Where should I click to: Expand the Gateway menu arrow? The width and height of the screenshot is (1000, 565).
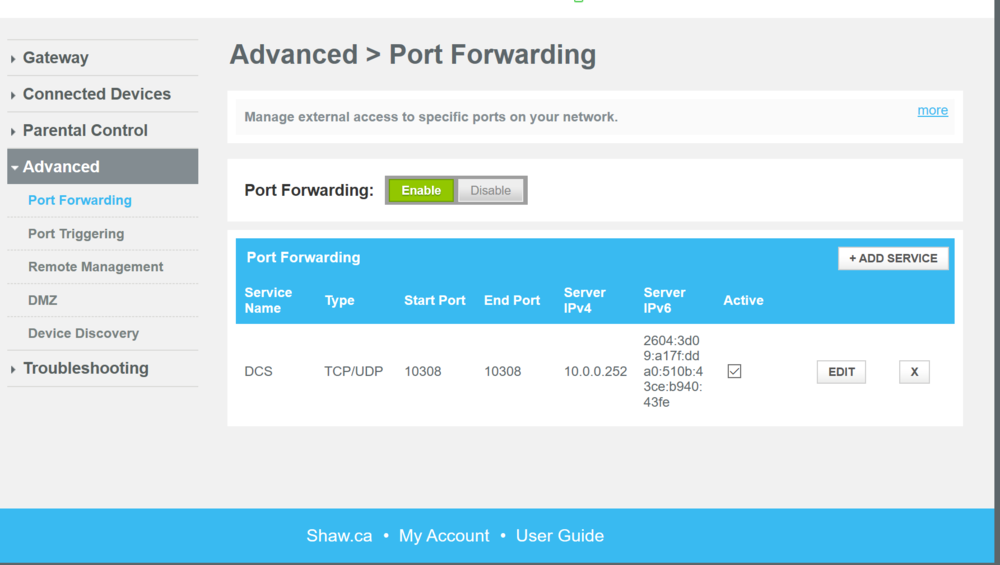click(14, 59)
